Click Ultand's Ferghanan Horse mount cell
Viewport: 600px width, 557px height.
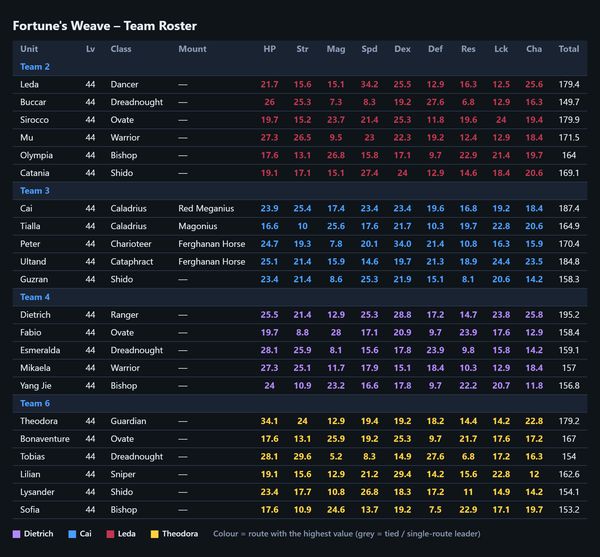coord(212,262)
